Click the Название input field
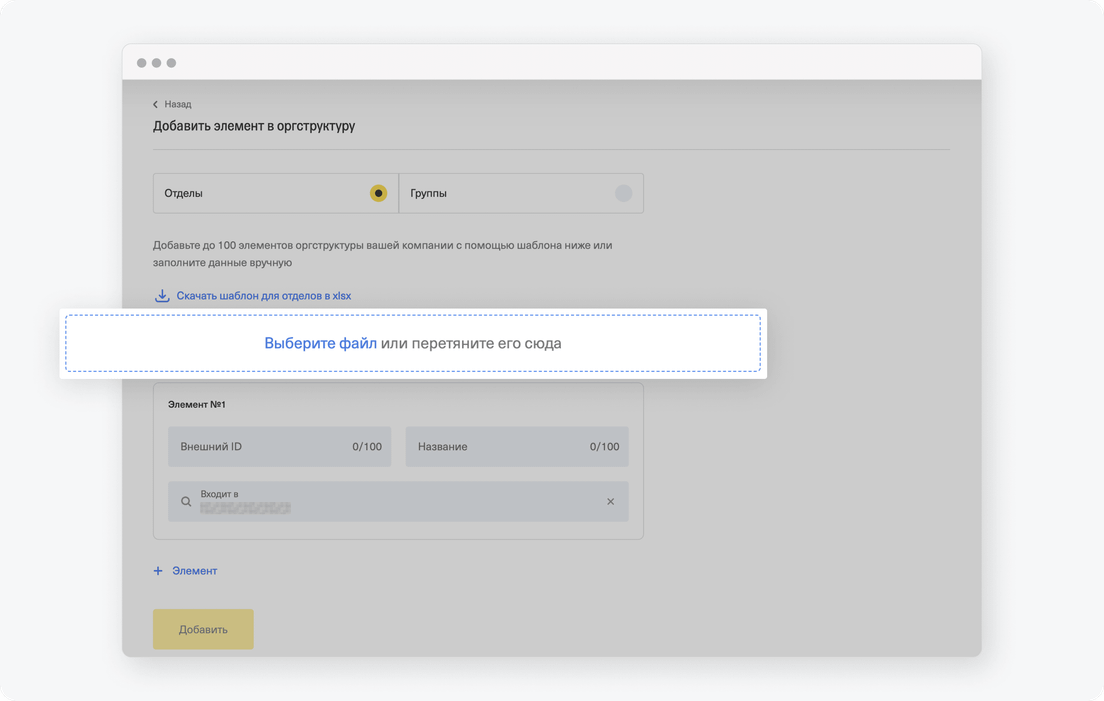 (517, 446)
